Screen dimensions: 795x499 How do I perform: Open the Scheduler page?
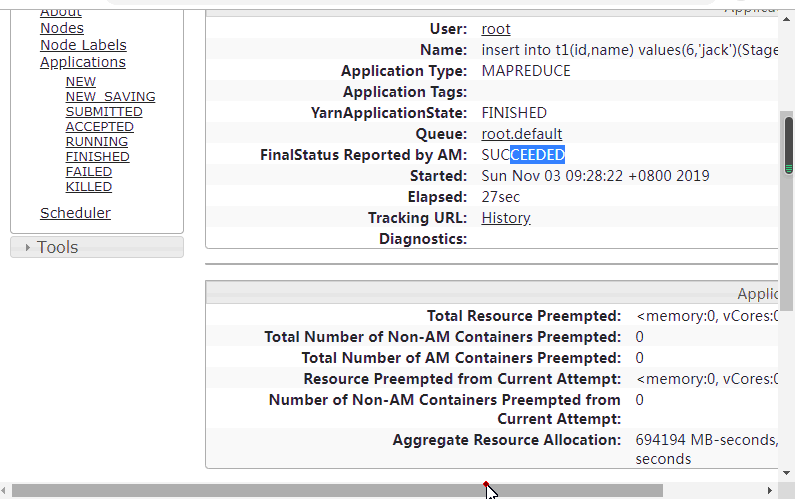click(x=75, y=213)
